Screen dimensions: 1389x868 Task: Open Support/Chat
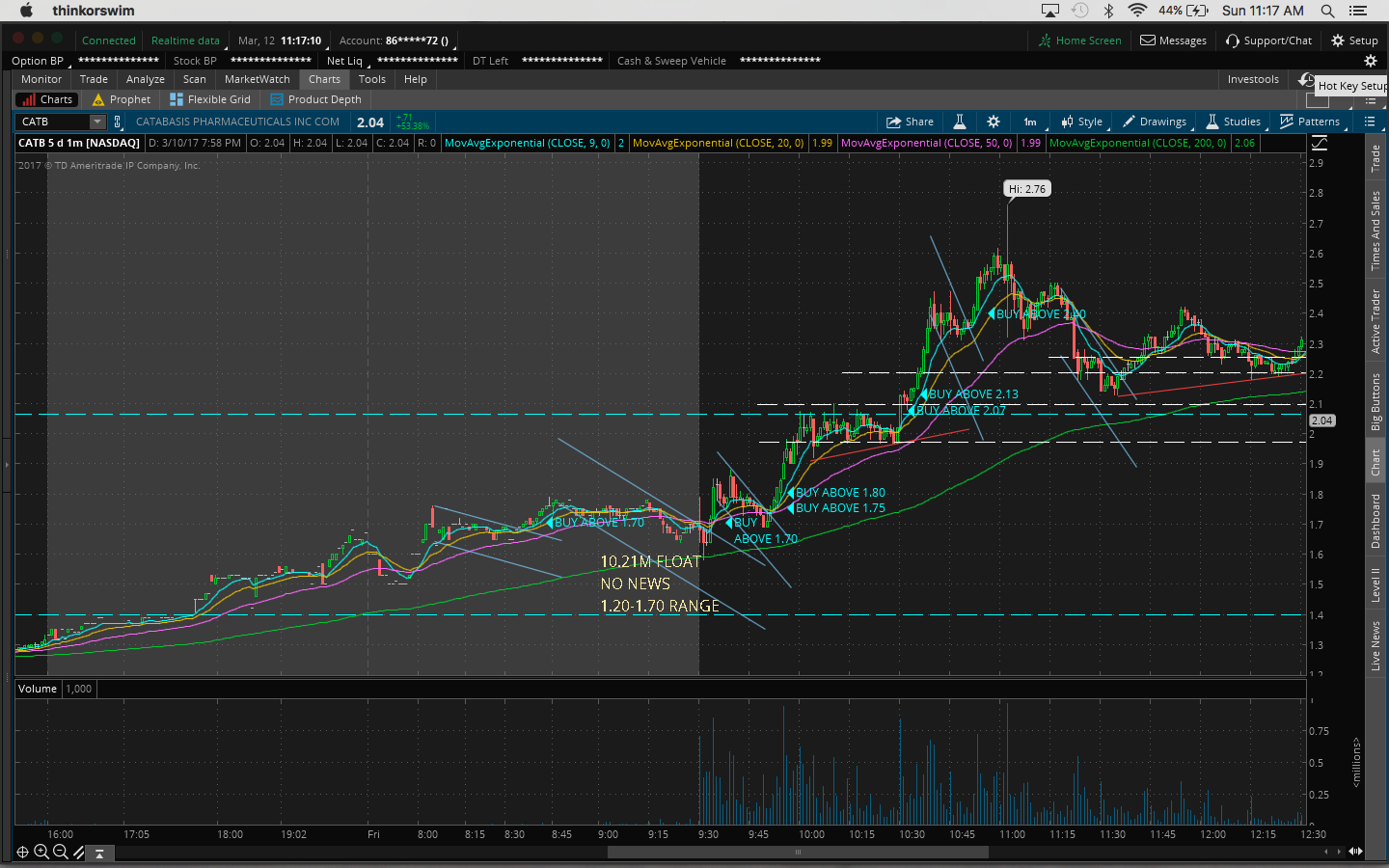coord(1268,41)
